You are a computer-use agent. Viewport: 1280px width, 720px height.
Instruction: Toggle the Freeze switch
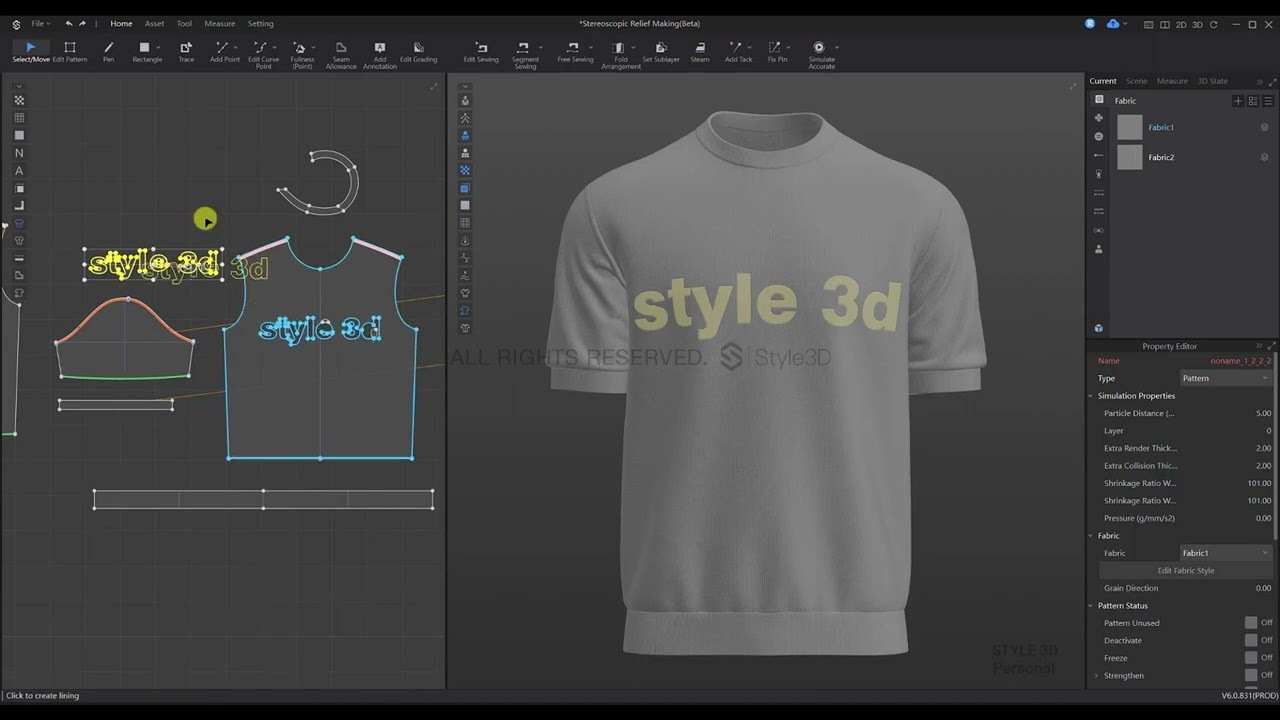point(1251,658)
